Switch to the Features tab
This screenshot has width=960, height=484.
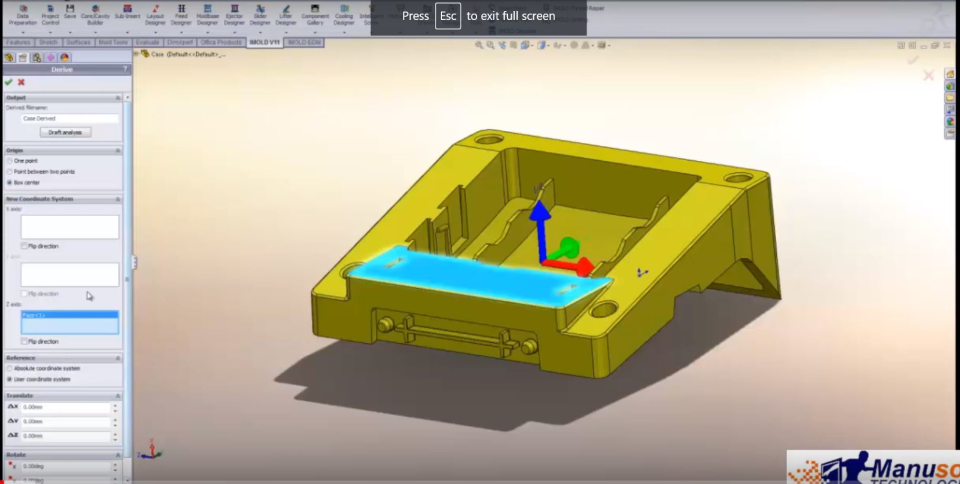click(18, 42)
